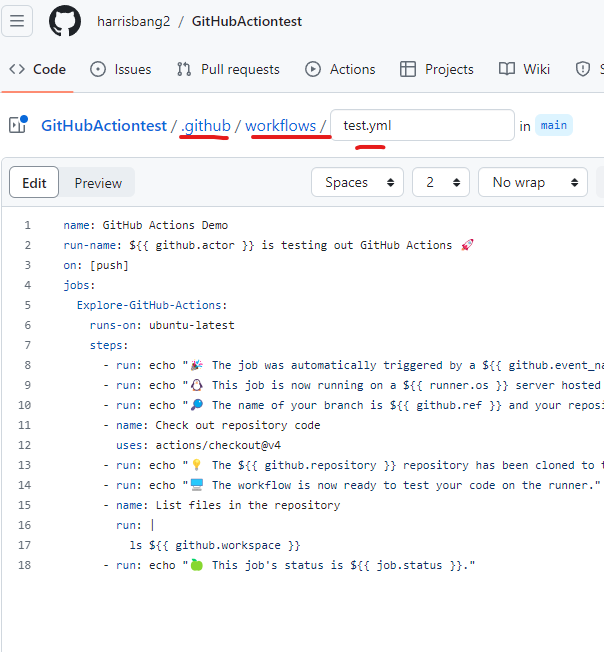The image size is (604, 652).
Task: Go to GitHub homepage via Octocat logo
Action: 65,21
